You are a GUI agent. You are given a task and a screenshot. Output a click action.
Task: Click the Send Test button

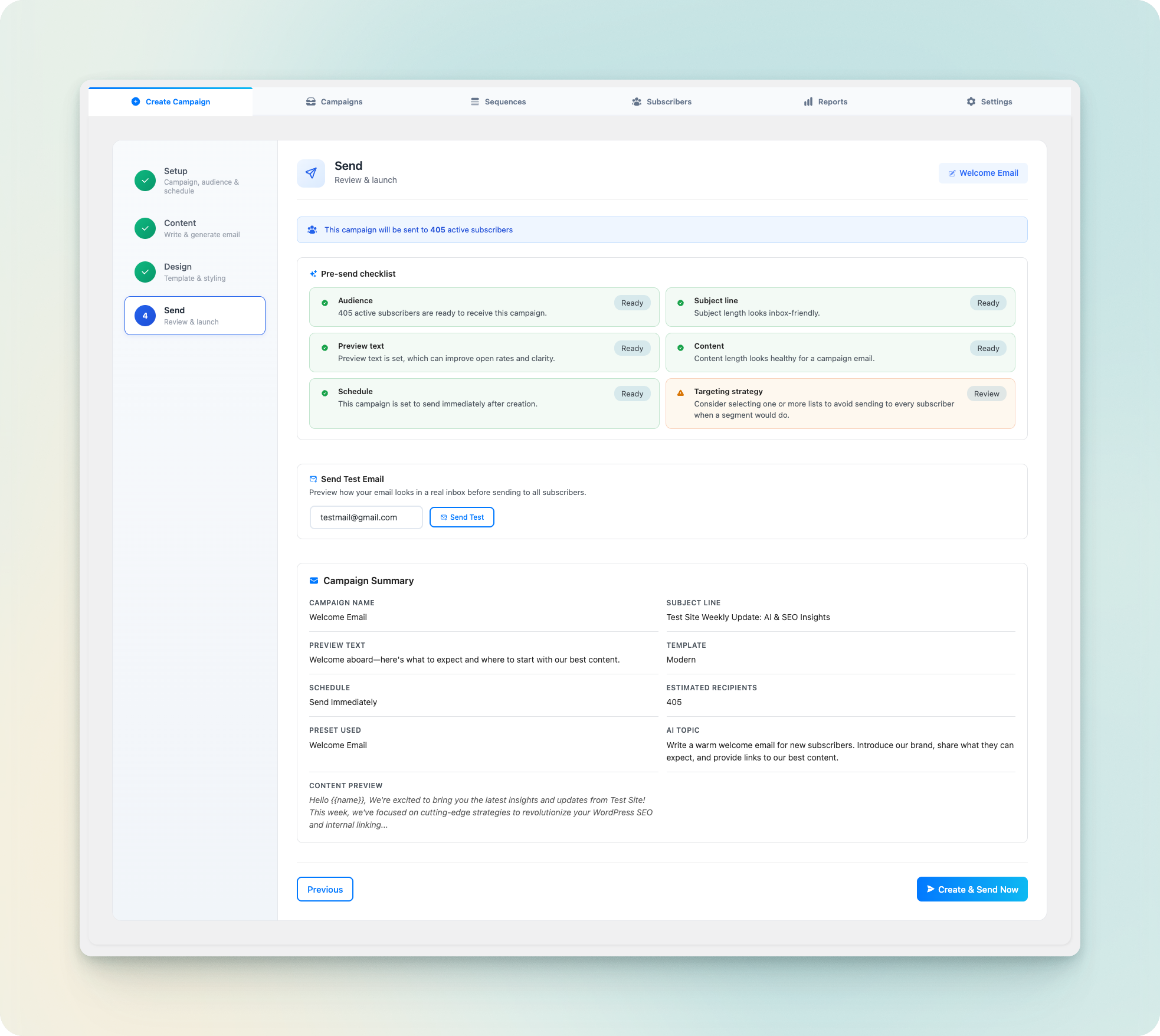pyautogui.click(x=462, y=517)
